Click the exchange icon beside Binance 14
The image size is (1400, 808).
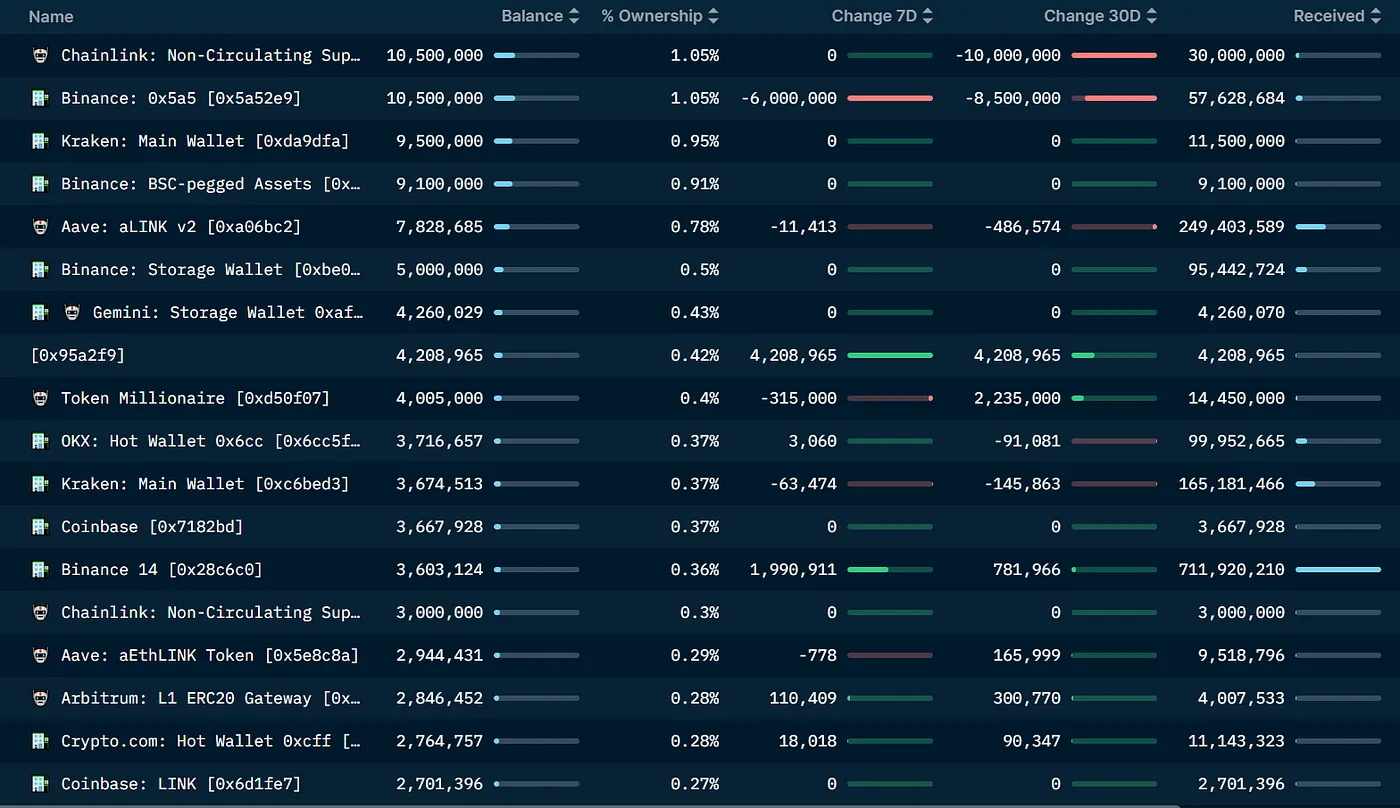click(40, 569)
